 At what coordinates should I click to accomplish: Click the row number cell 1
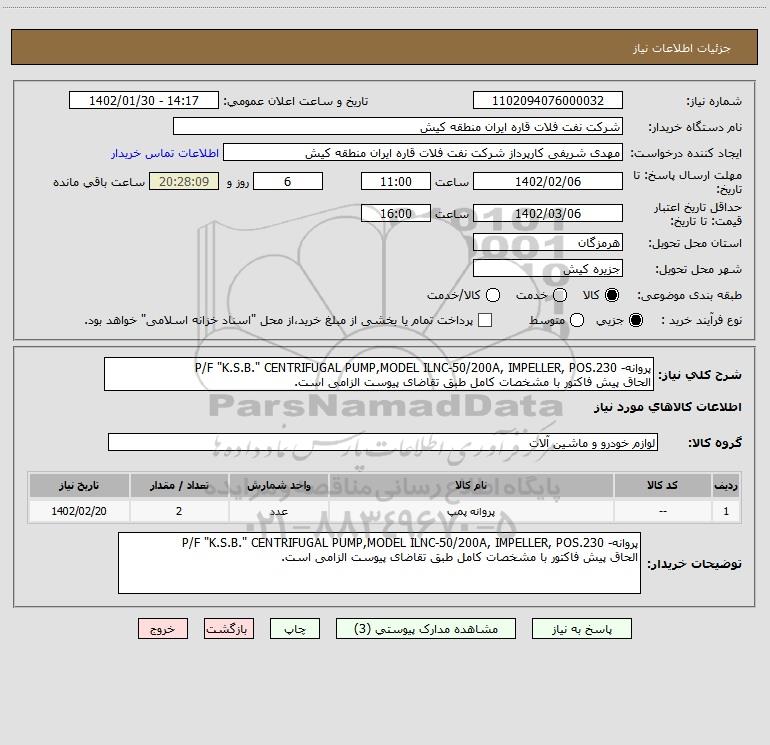coord(726,511)
